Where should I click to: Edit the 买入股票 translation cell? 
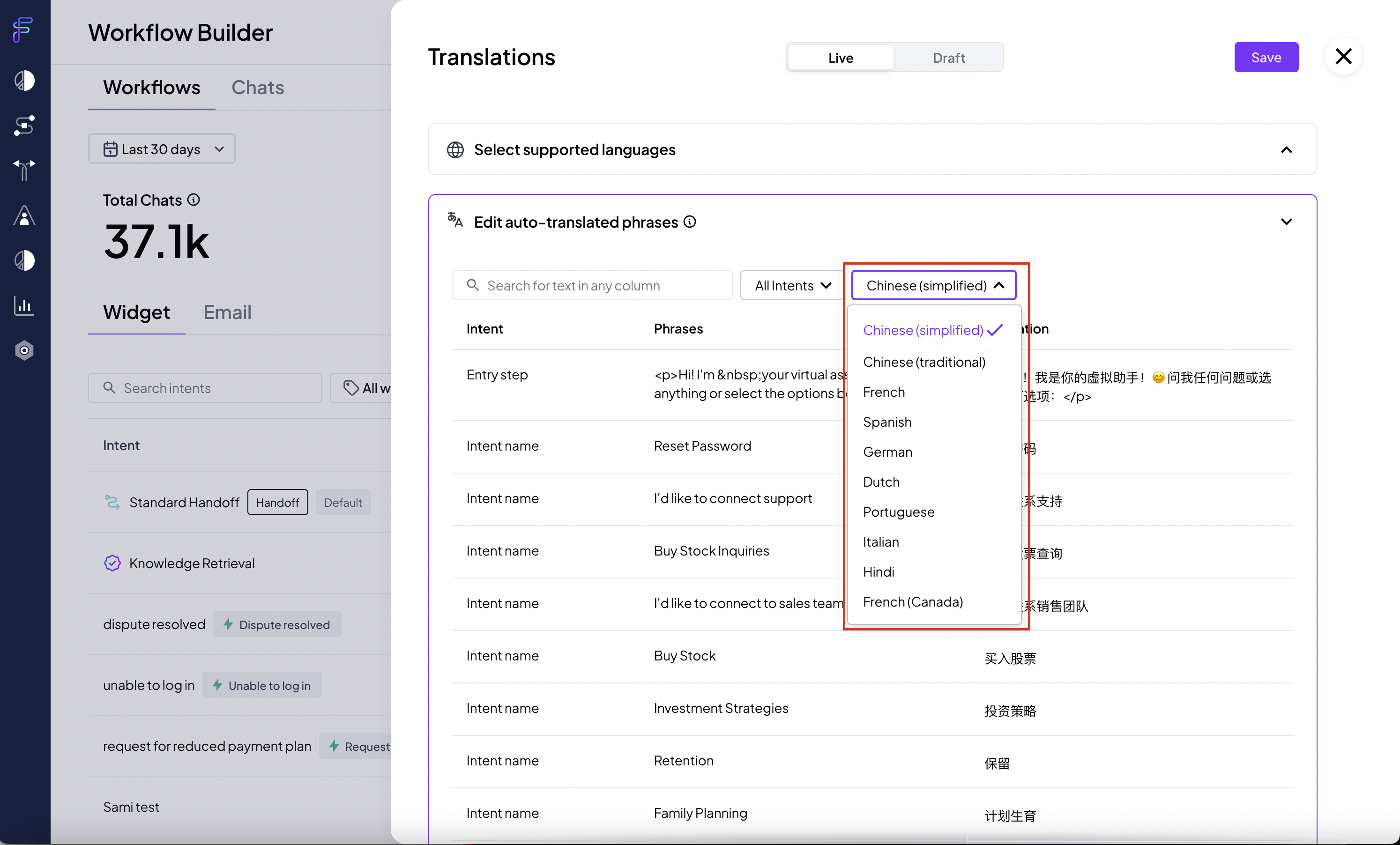1010,659
